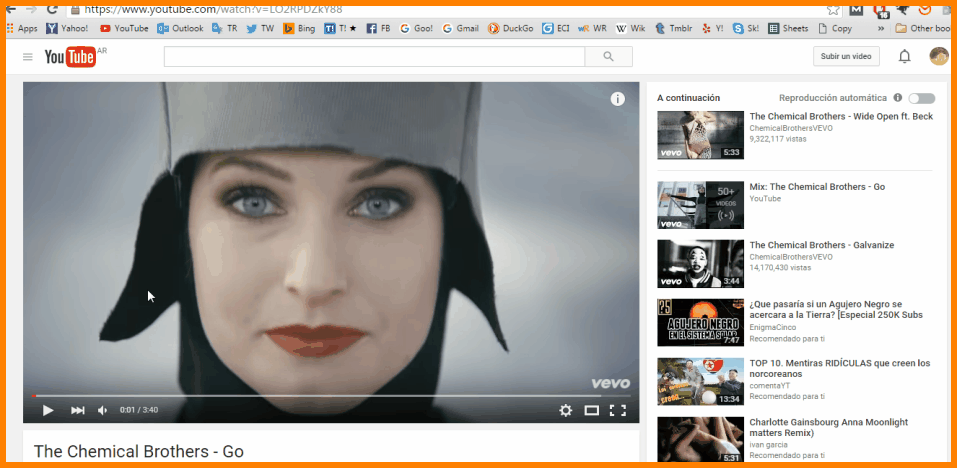Image resolution: width=957 pixels, height=468 pixels.
Task: Open Wide Open ft. Beck video thumbnail
Action: pyautogui.click(x=700, y=135)
